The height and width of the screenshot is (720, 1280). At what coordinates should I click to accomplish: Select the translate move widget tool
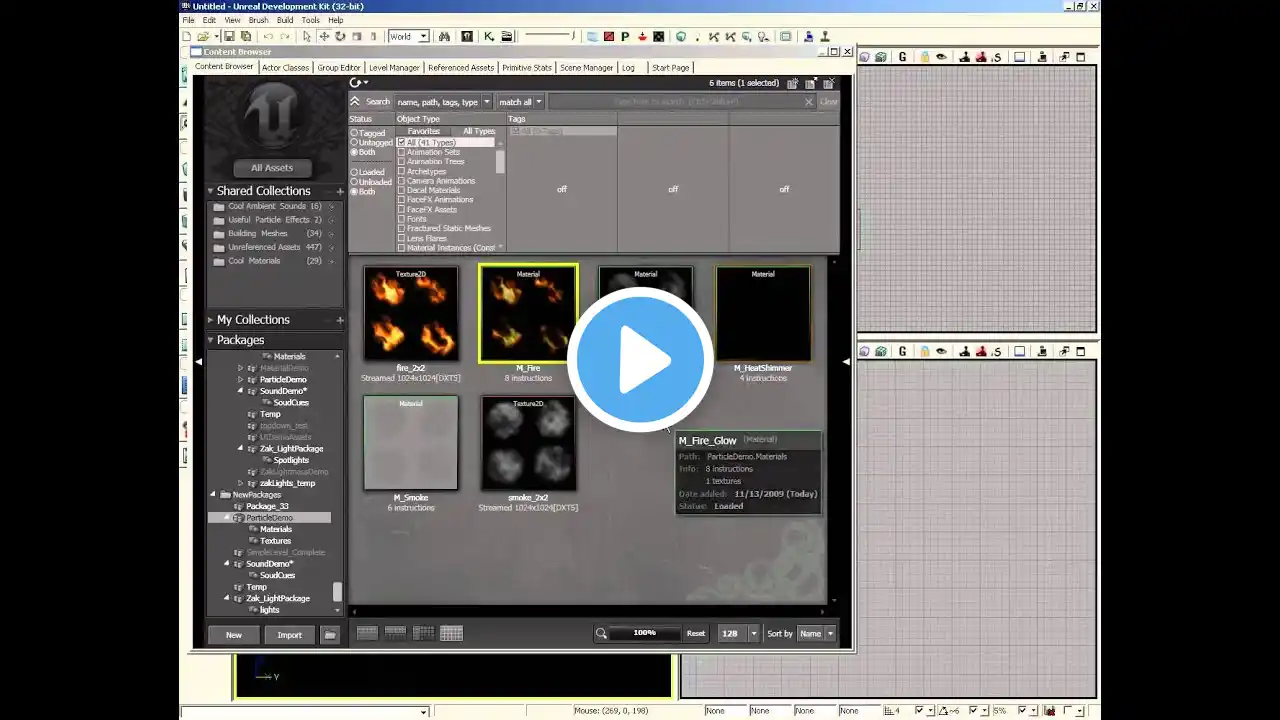point(324,37)
